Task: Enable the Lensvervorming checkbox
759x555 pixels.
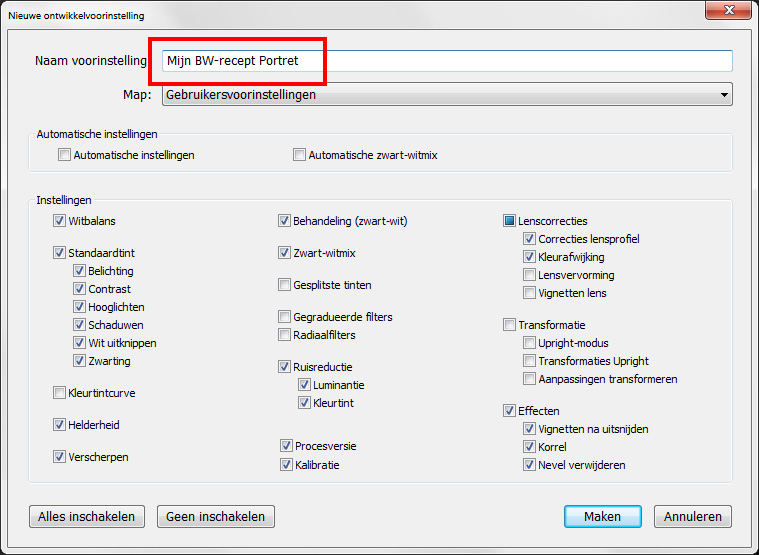Action: [530, 275]
